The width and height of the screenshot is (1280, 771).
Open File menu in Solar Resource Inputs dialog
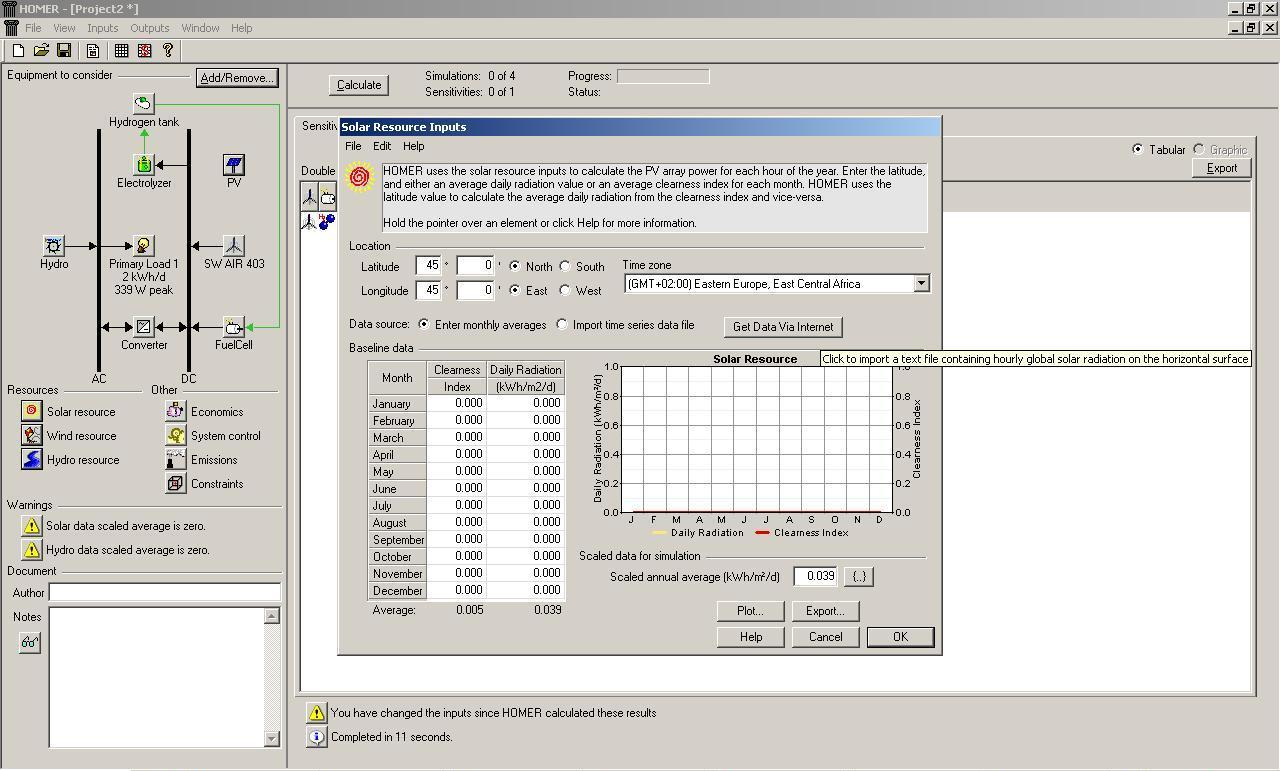click(353, 146)
